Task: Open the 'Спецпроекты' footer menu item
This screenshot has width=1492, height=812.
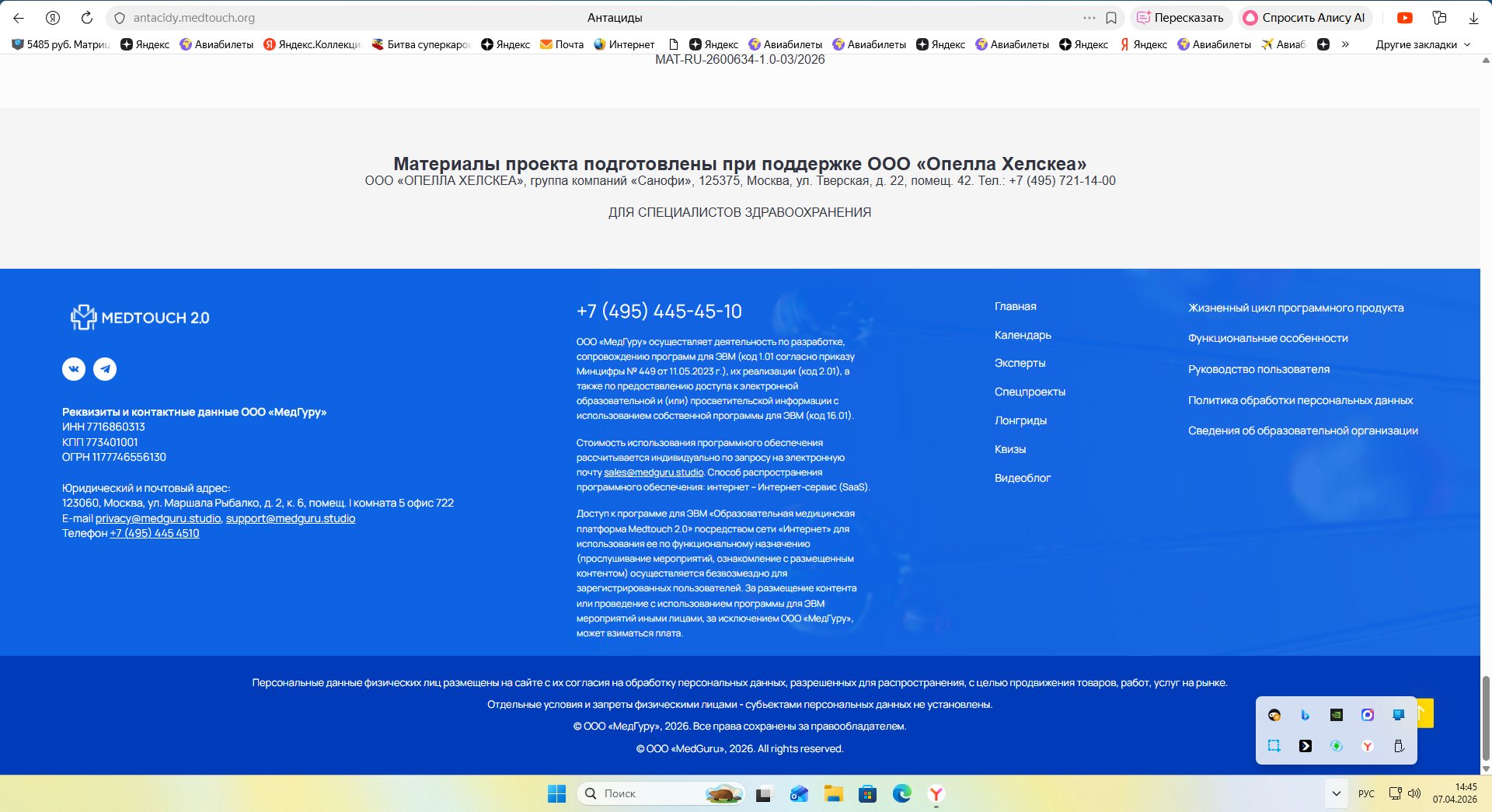Action: click(1030, 392)
